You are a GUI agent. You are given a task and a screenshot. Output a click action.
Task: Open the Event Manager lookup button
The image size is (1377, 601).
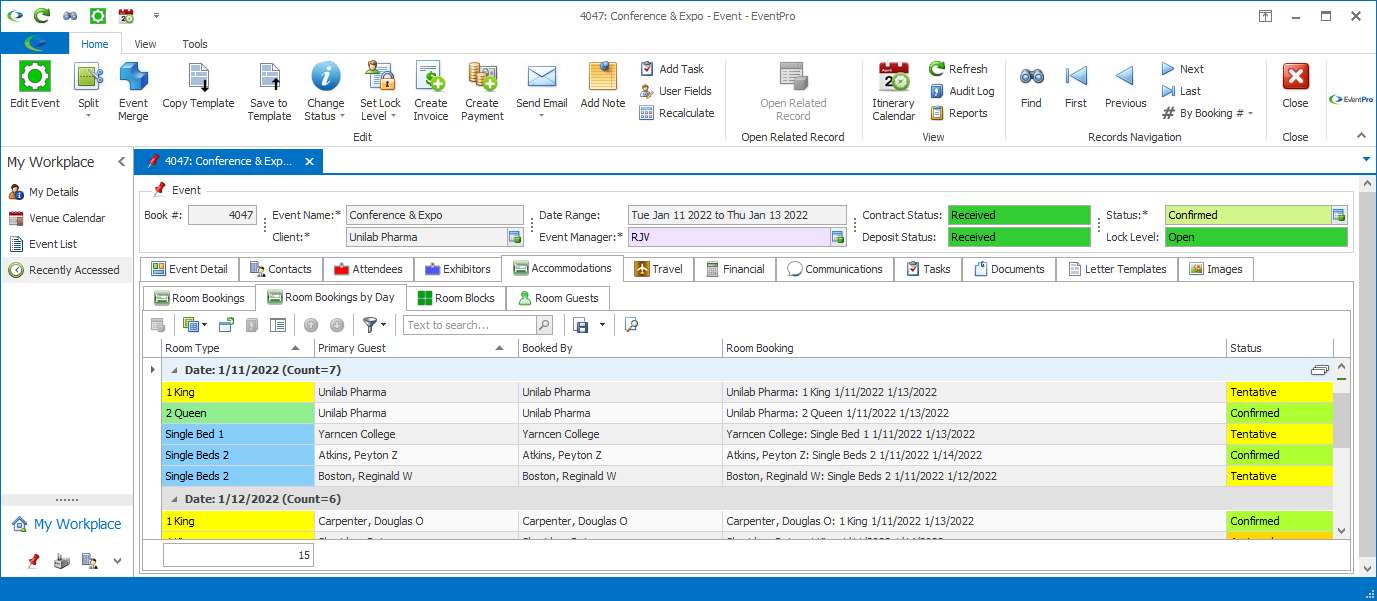pos(838,237)
